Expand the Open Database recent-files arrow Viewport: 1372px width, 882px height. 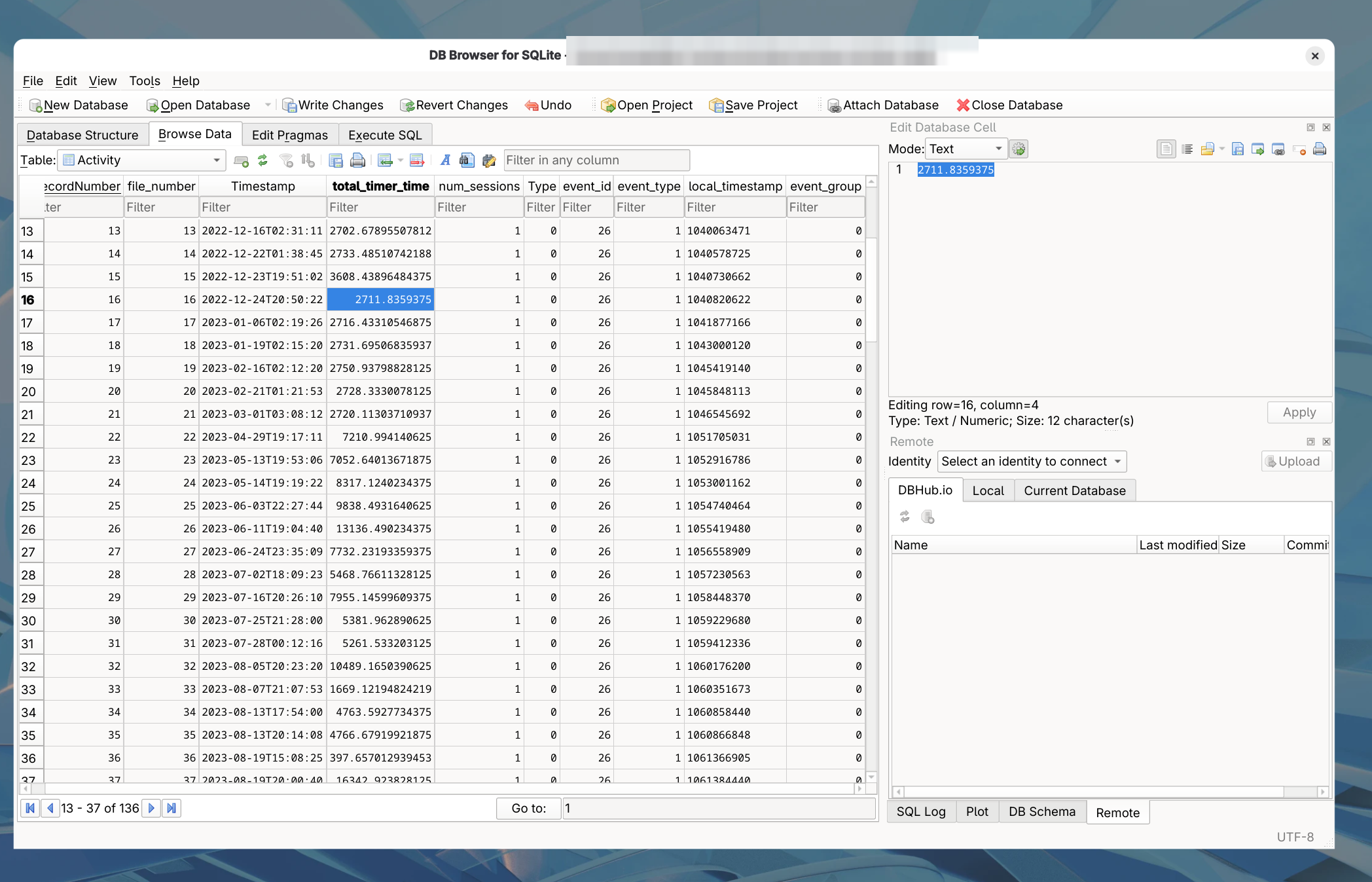click(x=267, y=105)
